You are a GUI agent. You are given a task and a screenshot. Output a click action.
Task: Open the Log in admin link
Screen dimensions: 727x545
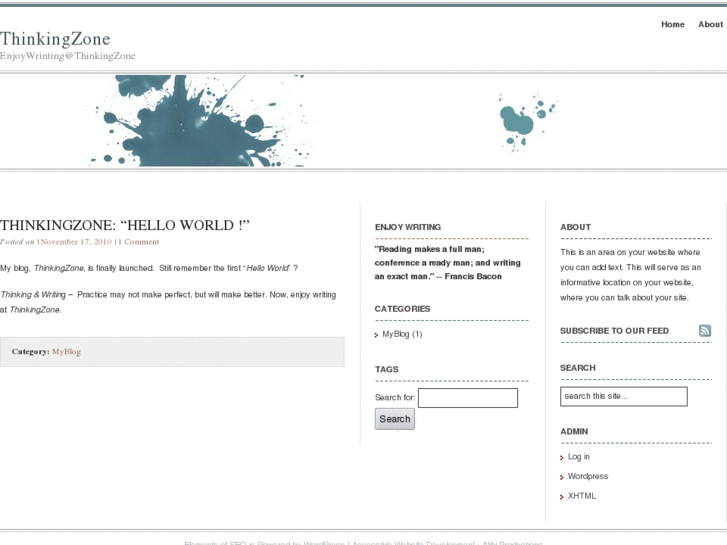point(579,457)
